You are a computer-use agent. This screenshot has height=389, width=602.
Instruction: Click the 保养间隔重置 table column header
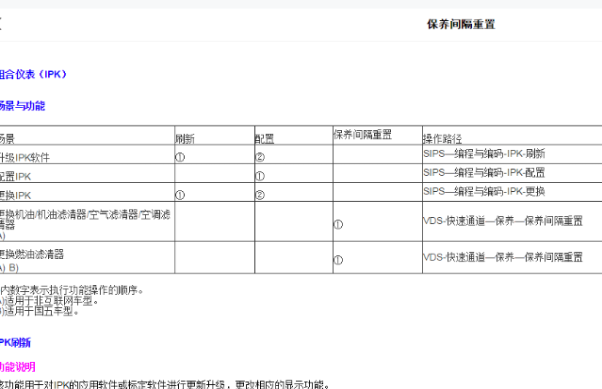pyautogui.click(x=362, y=134)
